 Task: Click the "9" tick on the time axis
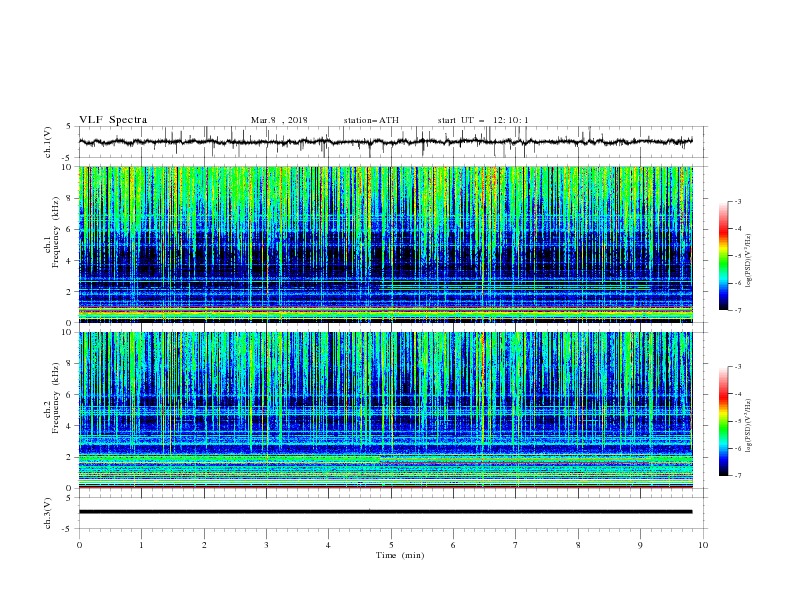[640, 545]
